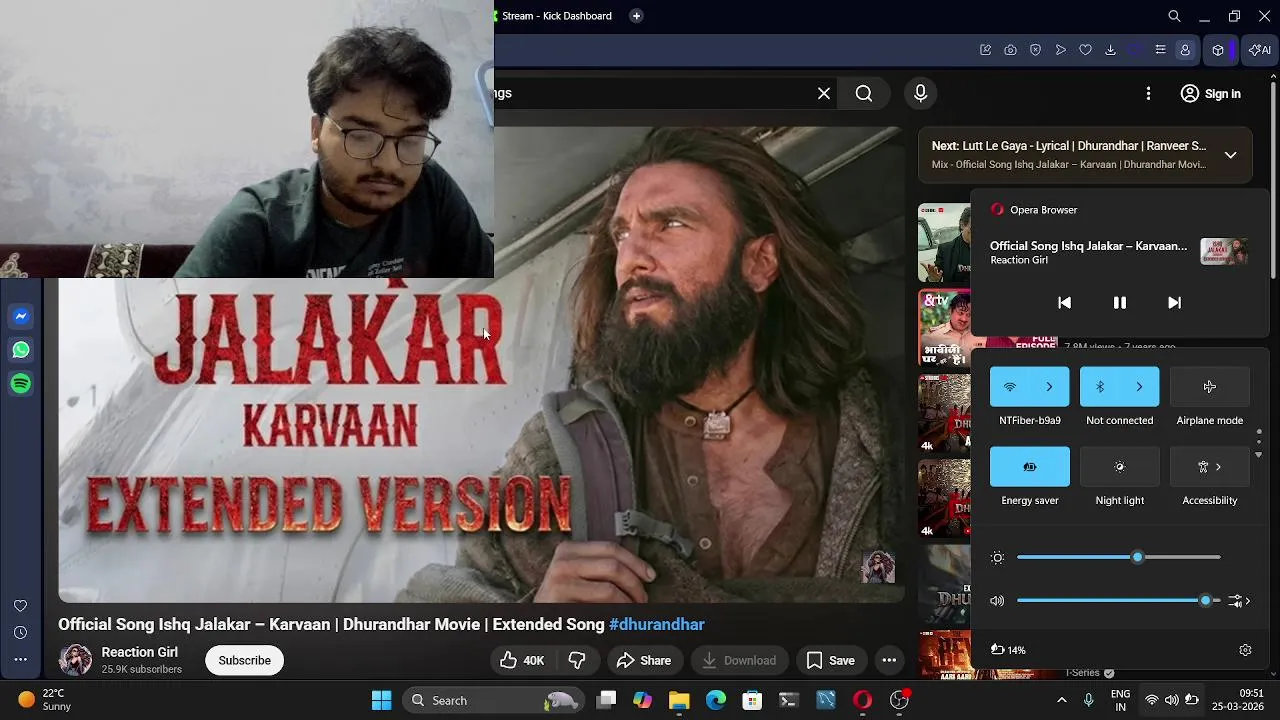Screen dimensions: 1280x720
Task: Open Opera extensions cube icon
Action: (x=1218, y=50)
